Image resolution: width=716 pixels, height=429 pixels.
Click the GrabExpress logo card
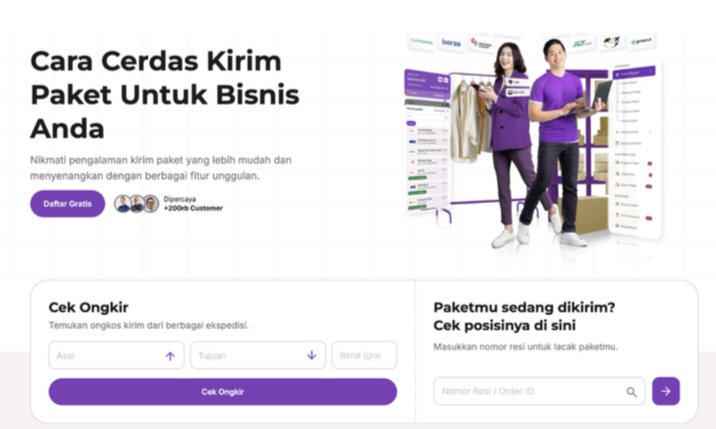[421, 42]
